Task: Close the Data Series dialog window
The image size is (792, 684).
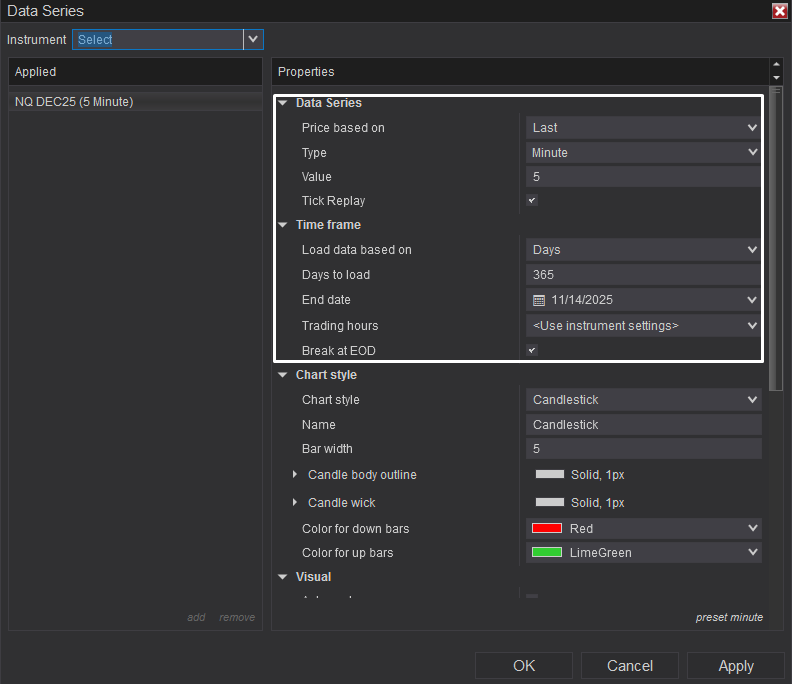Action: point(779,11)
